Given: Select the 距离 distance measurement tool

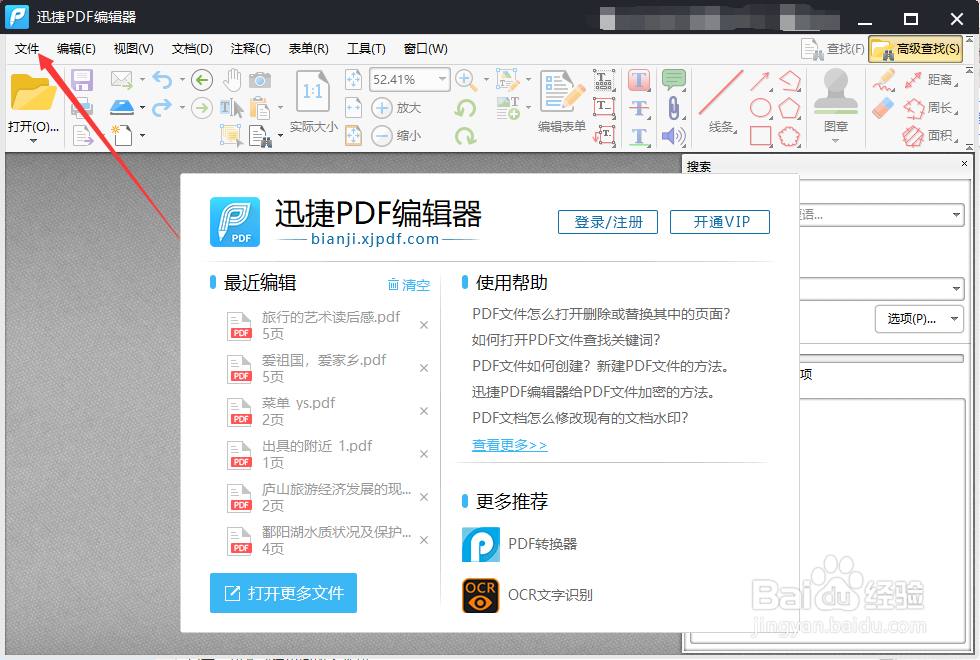Looking at the screenshot, I should (931, 80).
